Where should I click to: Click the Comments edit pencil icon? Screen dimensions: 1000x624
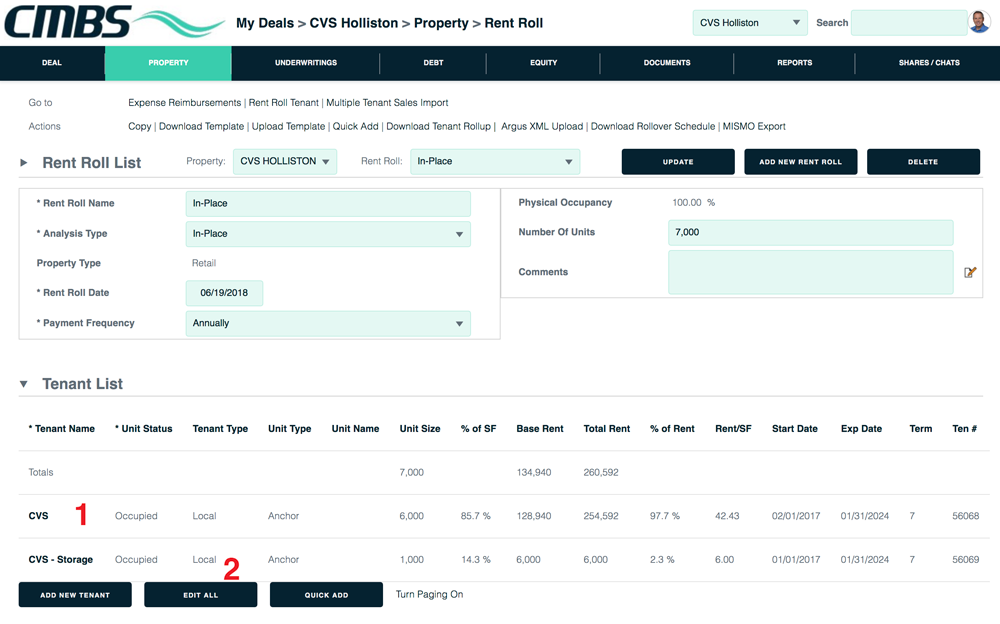(970, 272)
